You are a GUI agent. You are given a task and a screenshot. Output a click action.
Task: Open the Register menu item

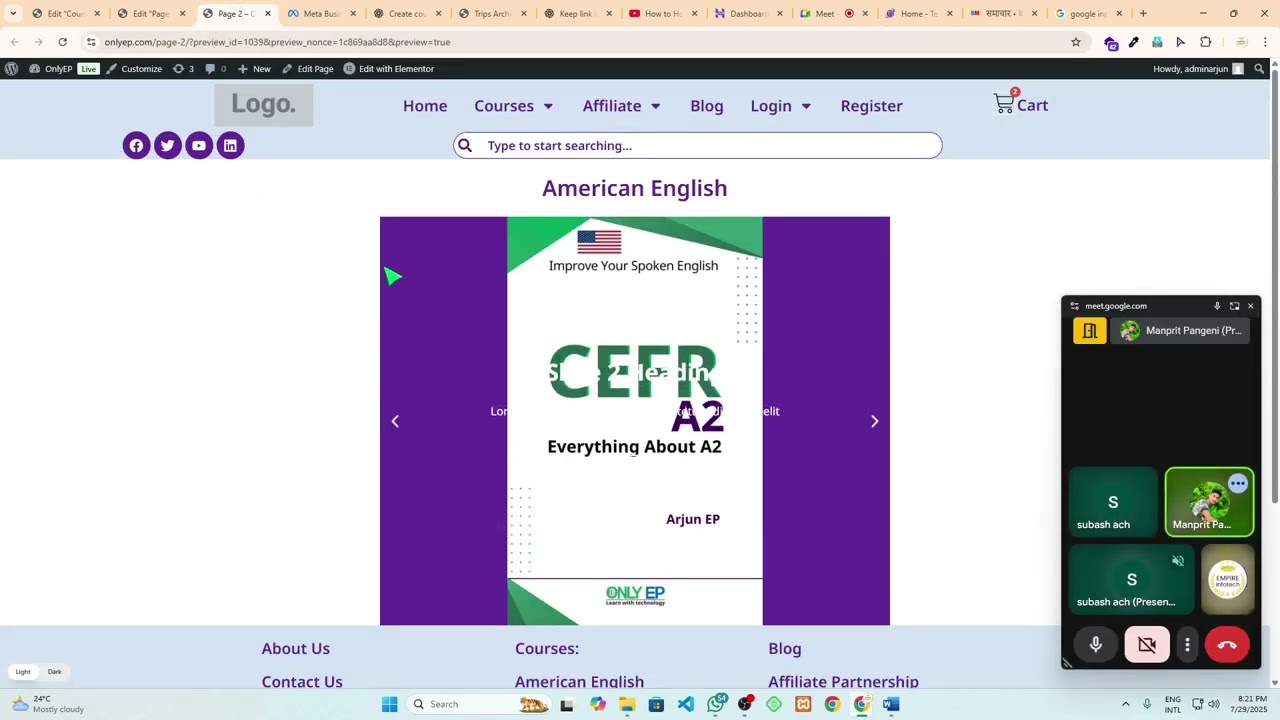[872, 106]
